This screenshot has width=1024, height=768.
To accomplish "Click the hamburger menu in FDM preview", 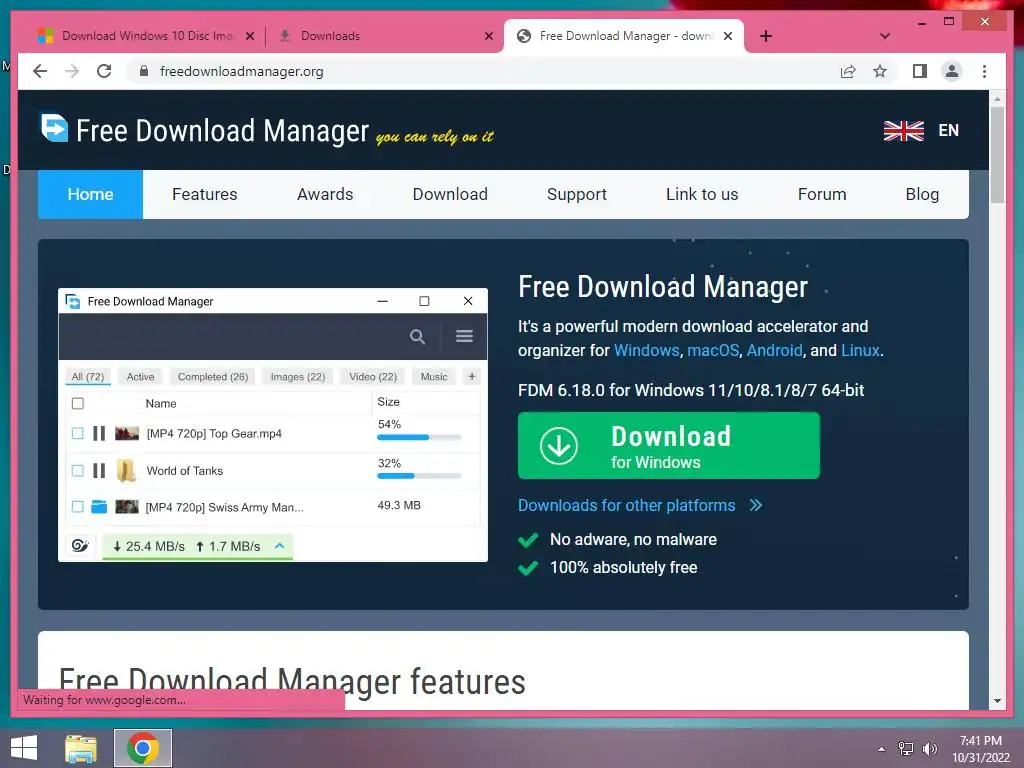I will pos(464,336).
